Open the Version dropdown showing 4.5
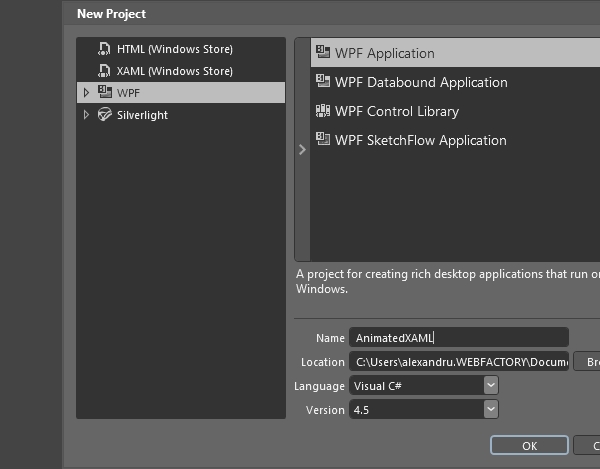The height and width of the screenshot is (469, 600). coord(490,409)
